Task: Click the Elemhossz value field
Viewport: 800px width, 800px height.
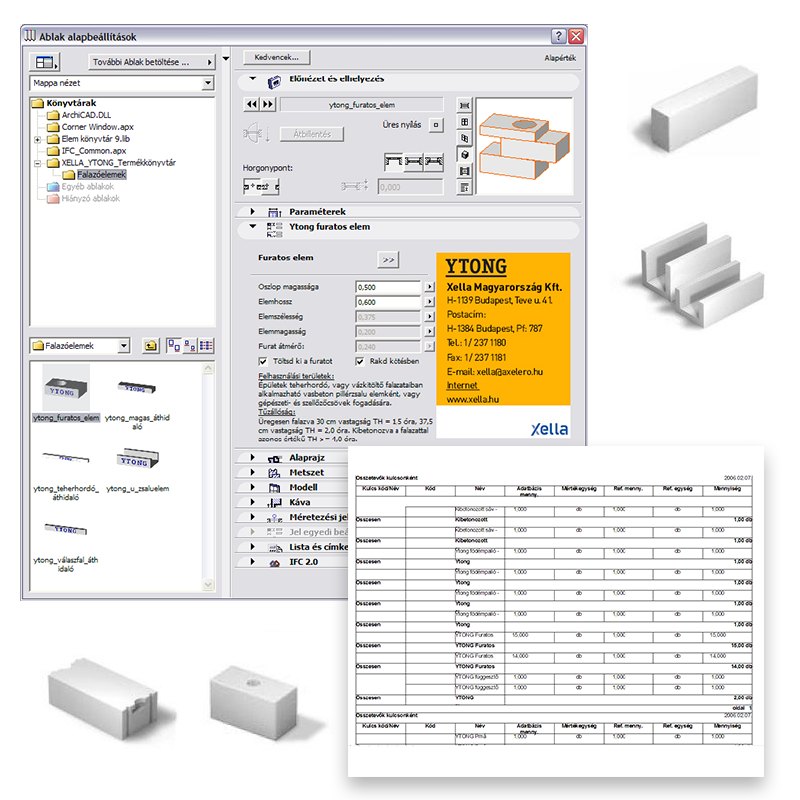Action: coord(388,302)
